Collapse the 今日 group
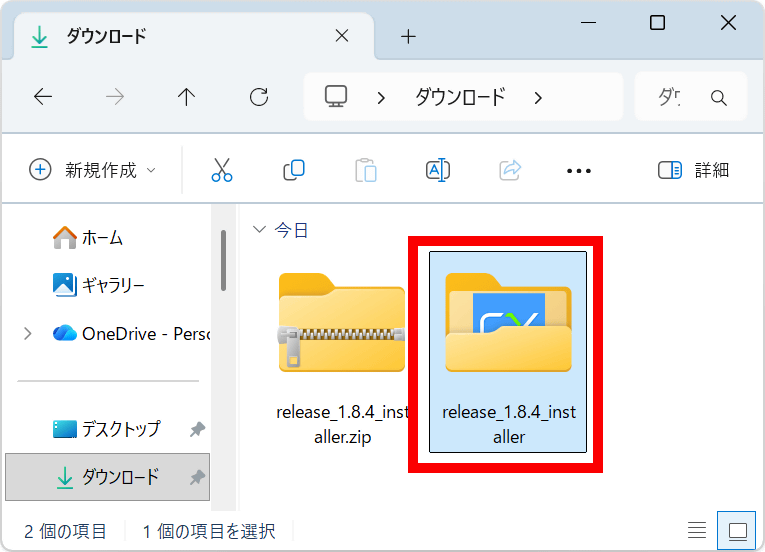This screenshot has height=552, width=765. [260, 230]
